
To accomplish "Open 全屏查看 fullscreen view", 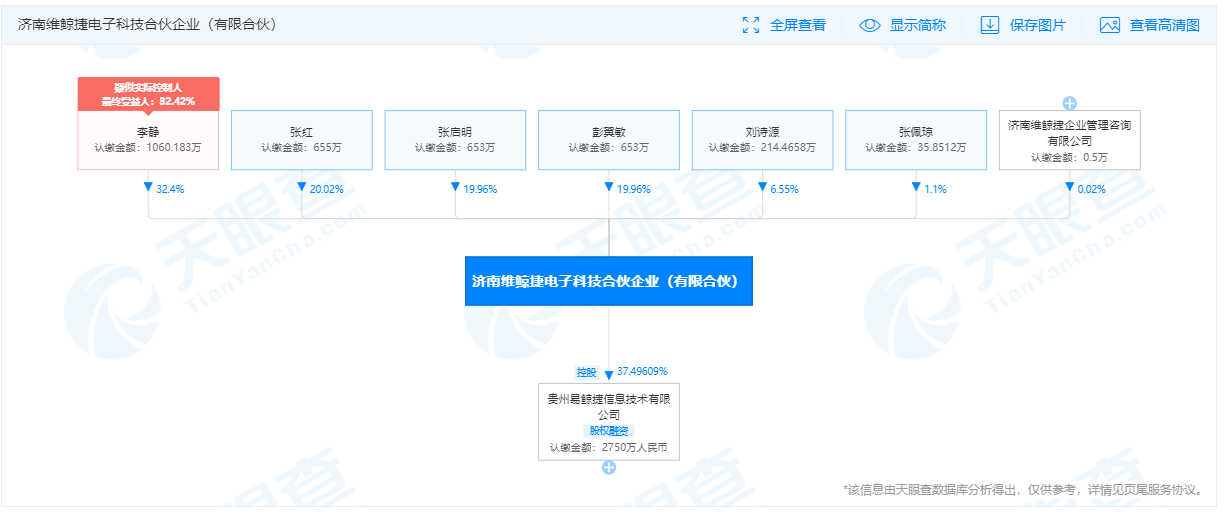I will tap(798, 25).
